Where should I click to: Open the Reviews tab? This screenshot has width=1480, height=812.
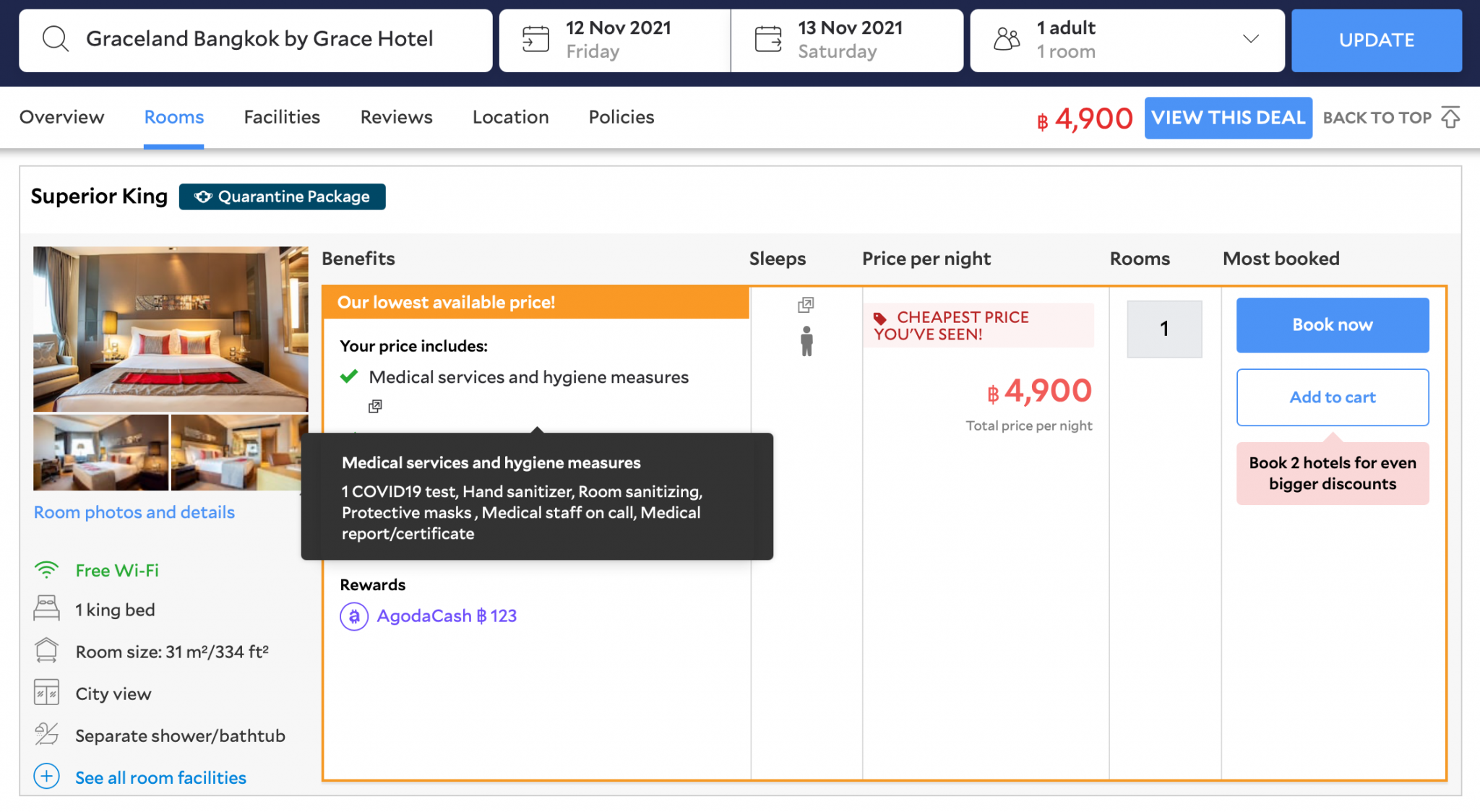pos(396,117)
